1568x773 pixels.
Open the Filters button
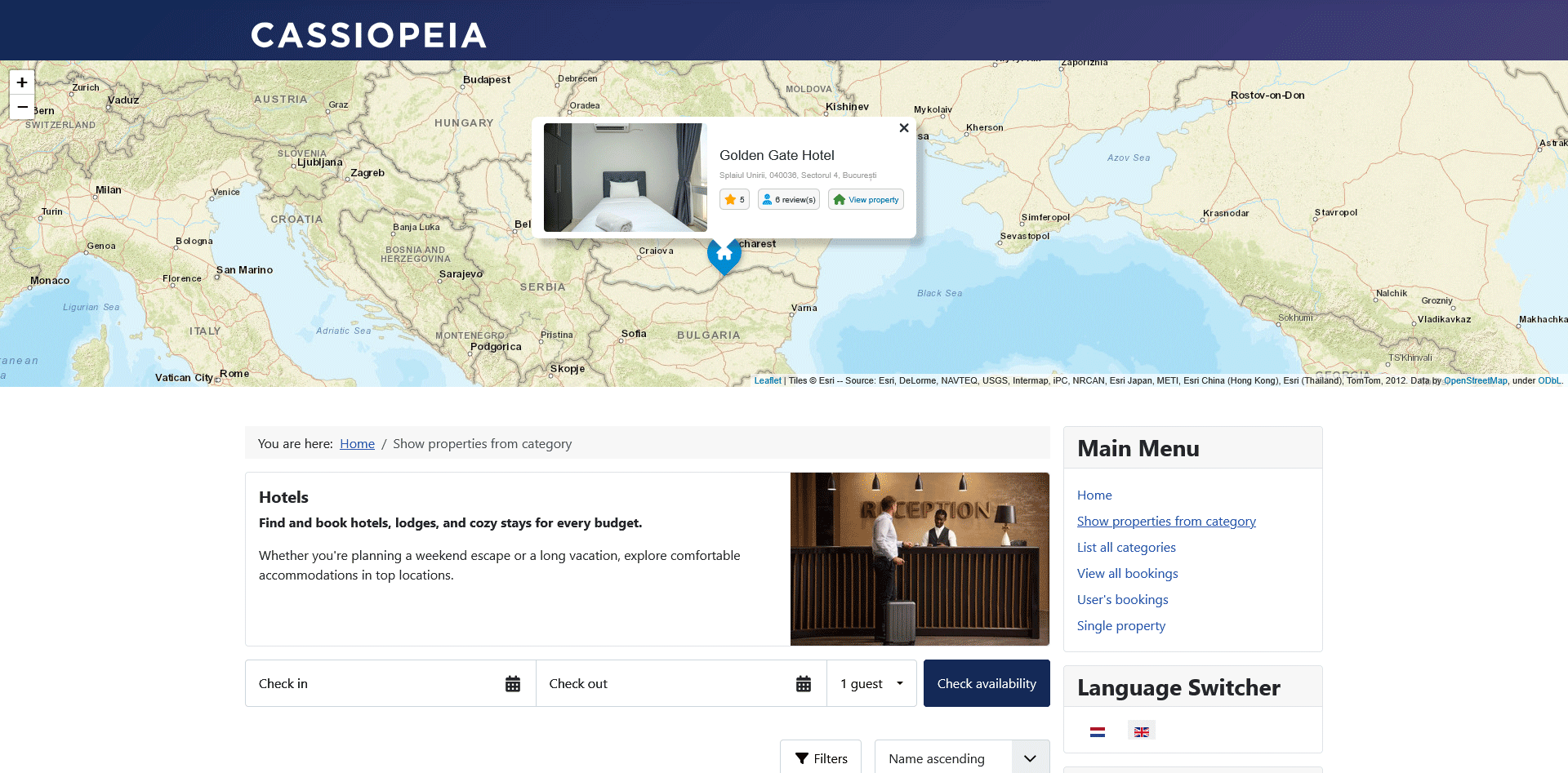pyautogui.click(x=821, y=758)
